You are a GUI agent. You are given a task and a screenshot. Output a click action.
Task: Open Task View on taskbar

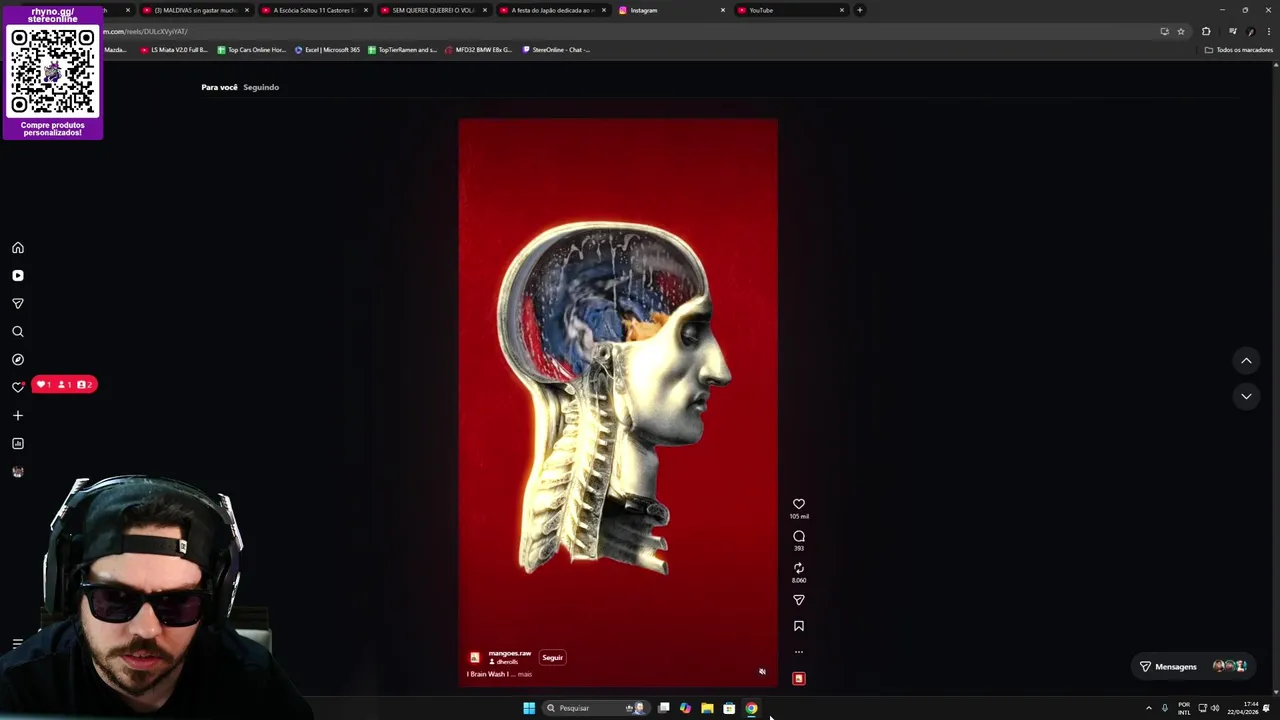(663, 709)
